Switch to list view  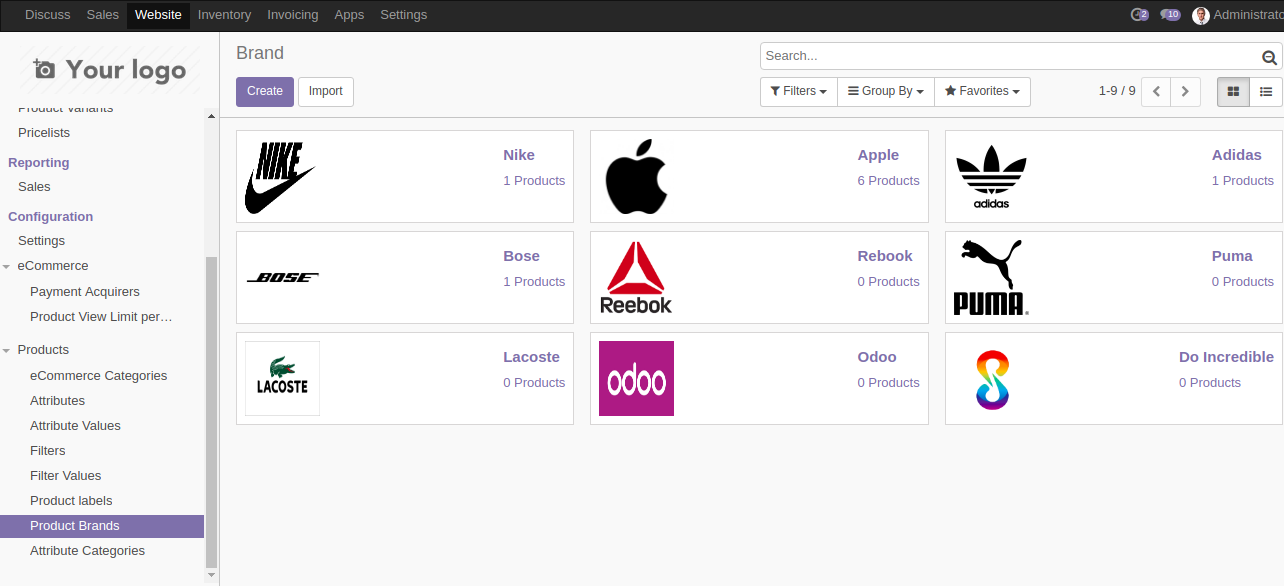point(1266,91)
